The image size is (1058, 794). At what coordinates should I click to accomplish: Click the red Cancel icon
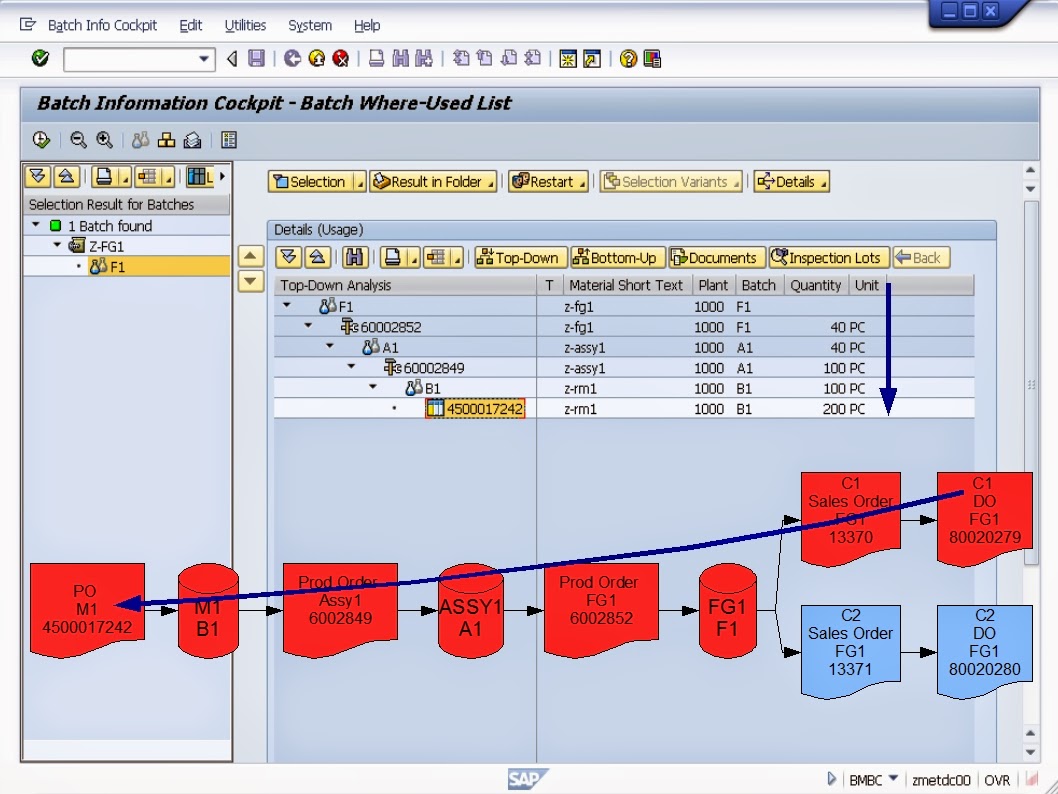(x=341, y=59)
